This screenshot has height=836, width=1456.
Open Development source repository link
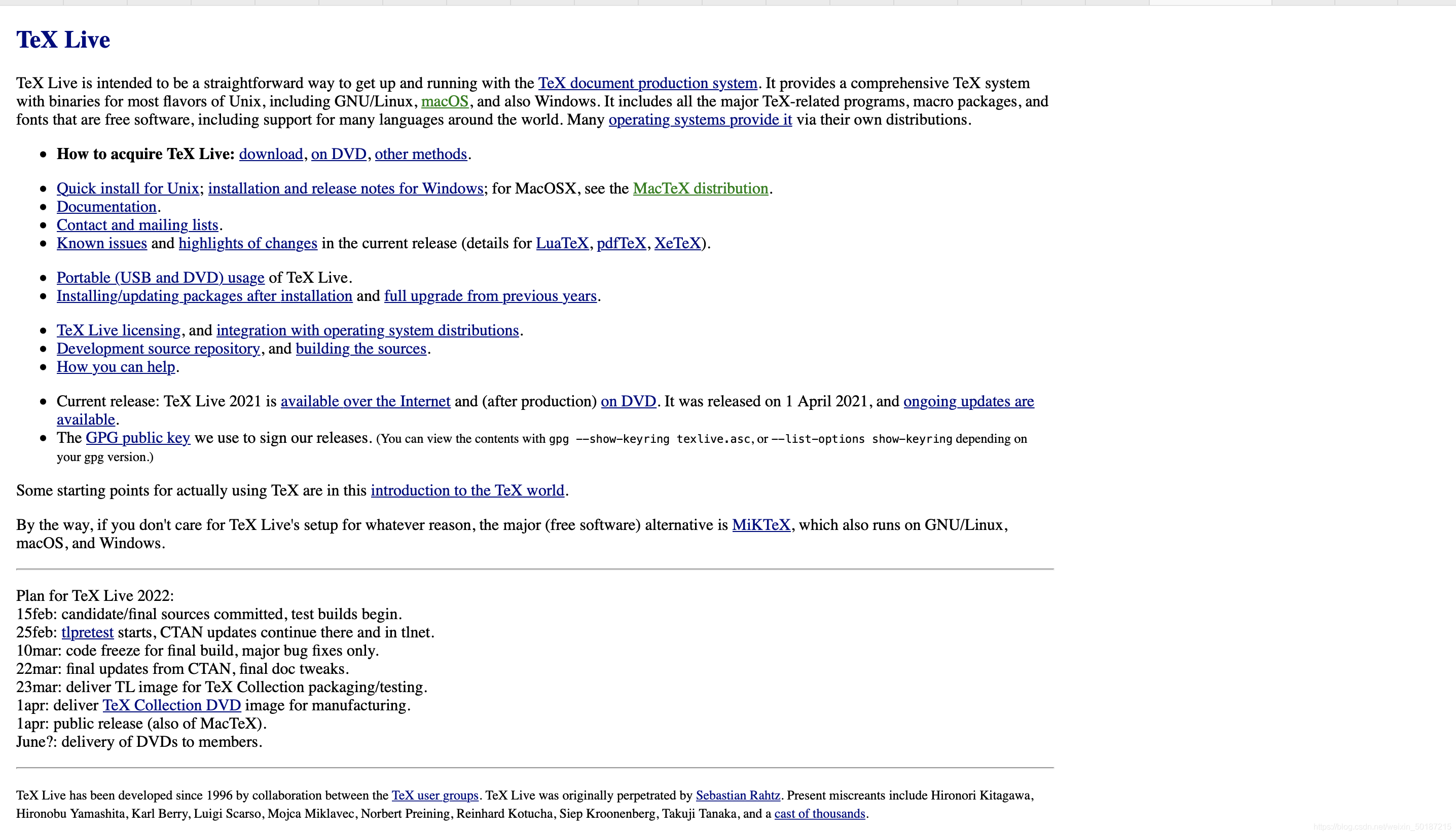[x=158, y=349]
